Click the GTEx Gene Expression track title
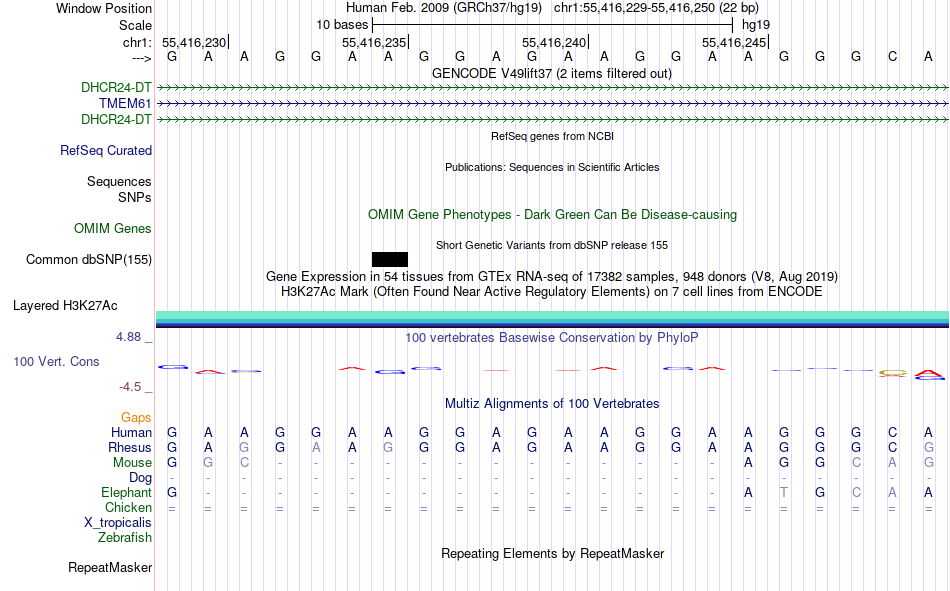Screen dimensions: 950x591 552,276
